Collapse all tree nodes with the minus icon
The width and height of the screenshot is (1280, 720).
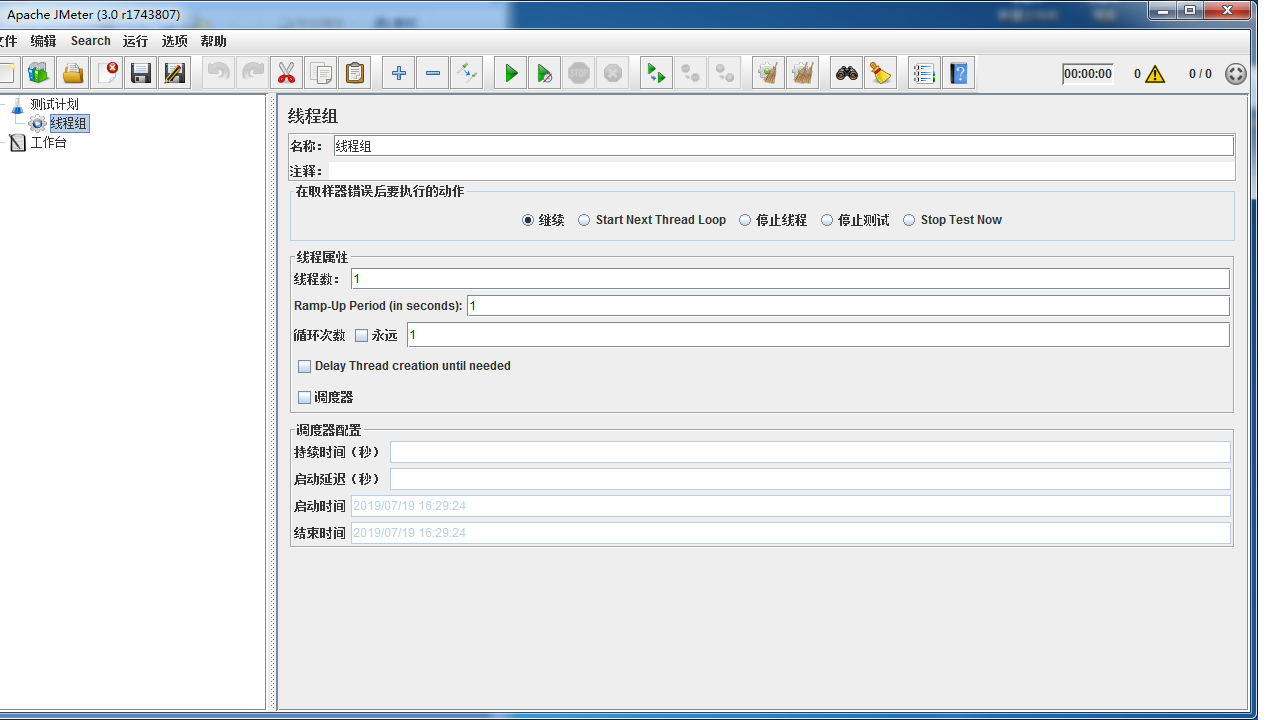tap(433, 73)
